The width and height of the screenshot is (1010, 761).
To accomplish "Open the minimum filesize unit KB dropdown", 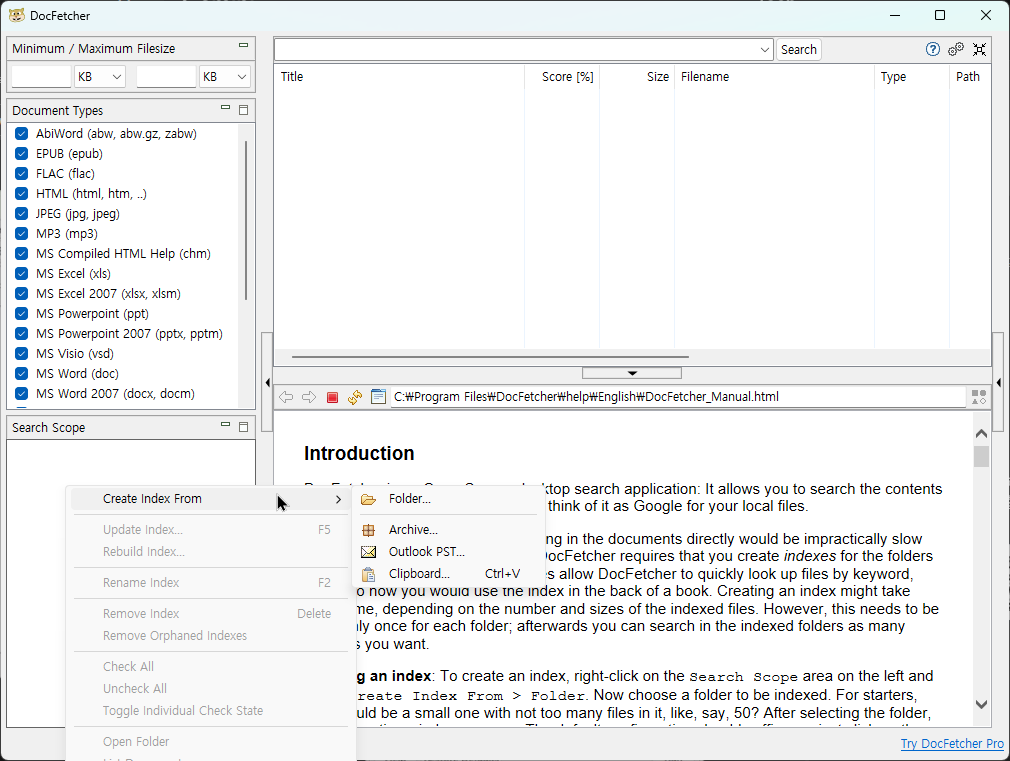I will click(x=100, y=77).
